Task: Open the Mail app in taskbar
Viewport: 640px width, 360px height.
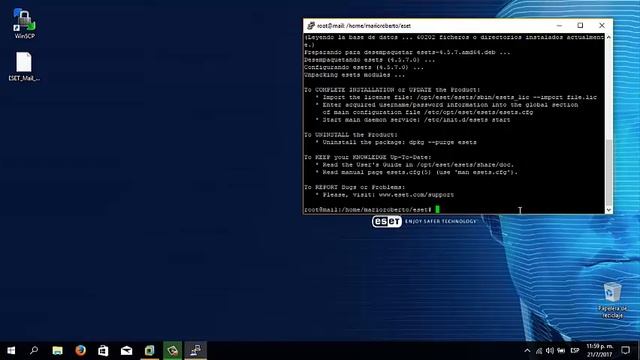Action: click(x=127, y=351)
